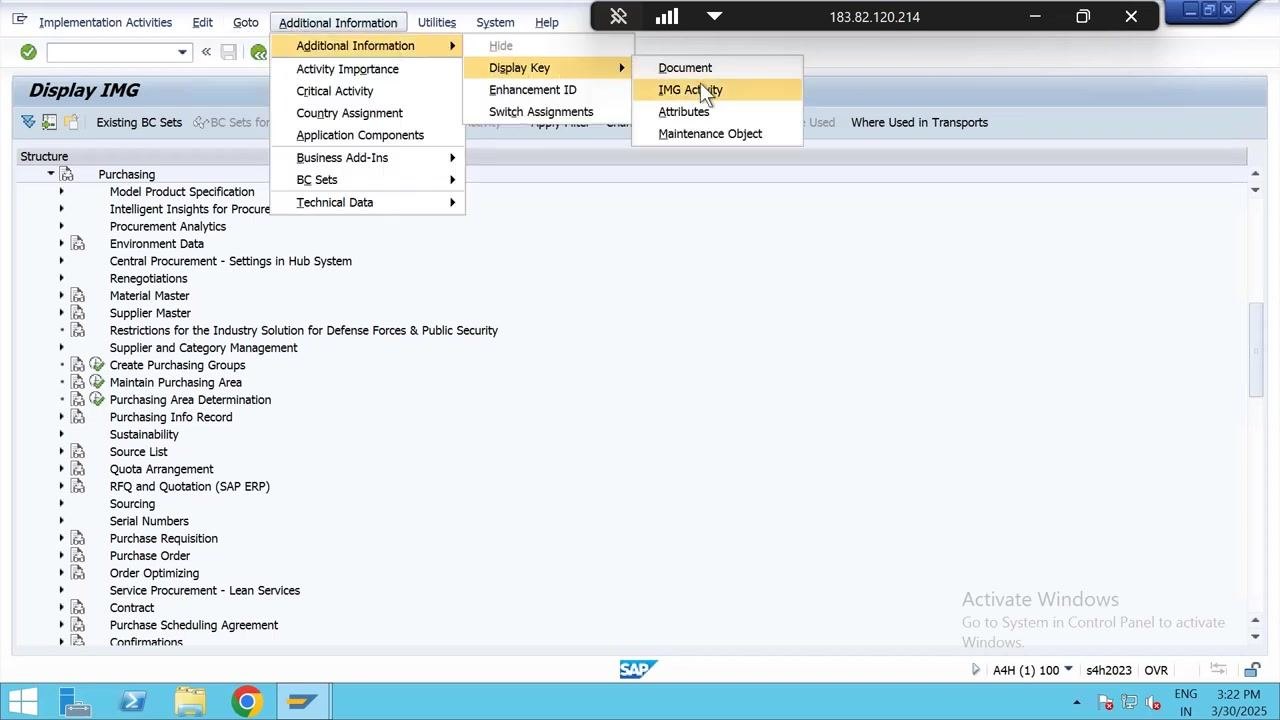1280x720 pixels.
Task: Open documentation icon for Environment Data
Action: point(77,244)
